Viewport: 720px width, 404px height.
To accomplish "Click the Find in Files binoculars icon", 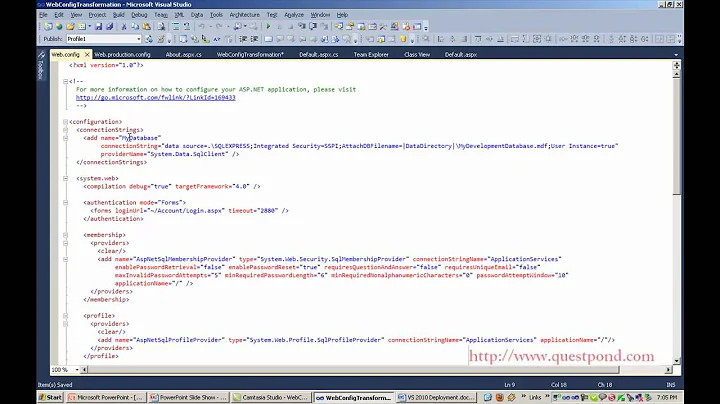I will (x=161, y=27).
